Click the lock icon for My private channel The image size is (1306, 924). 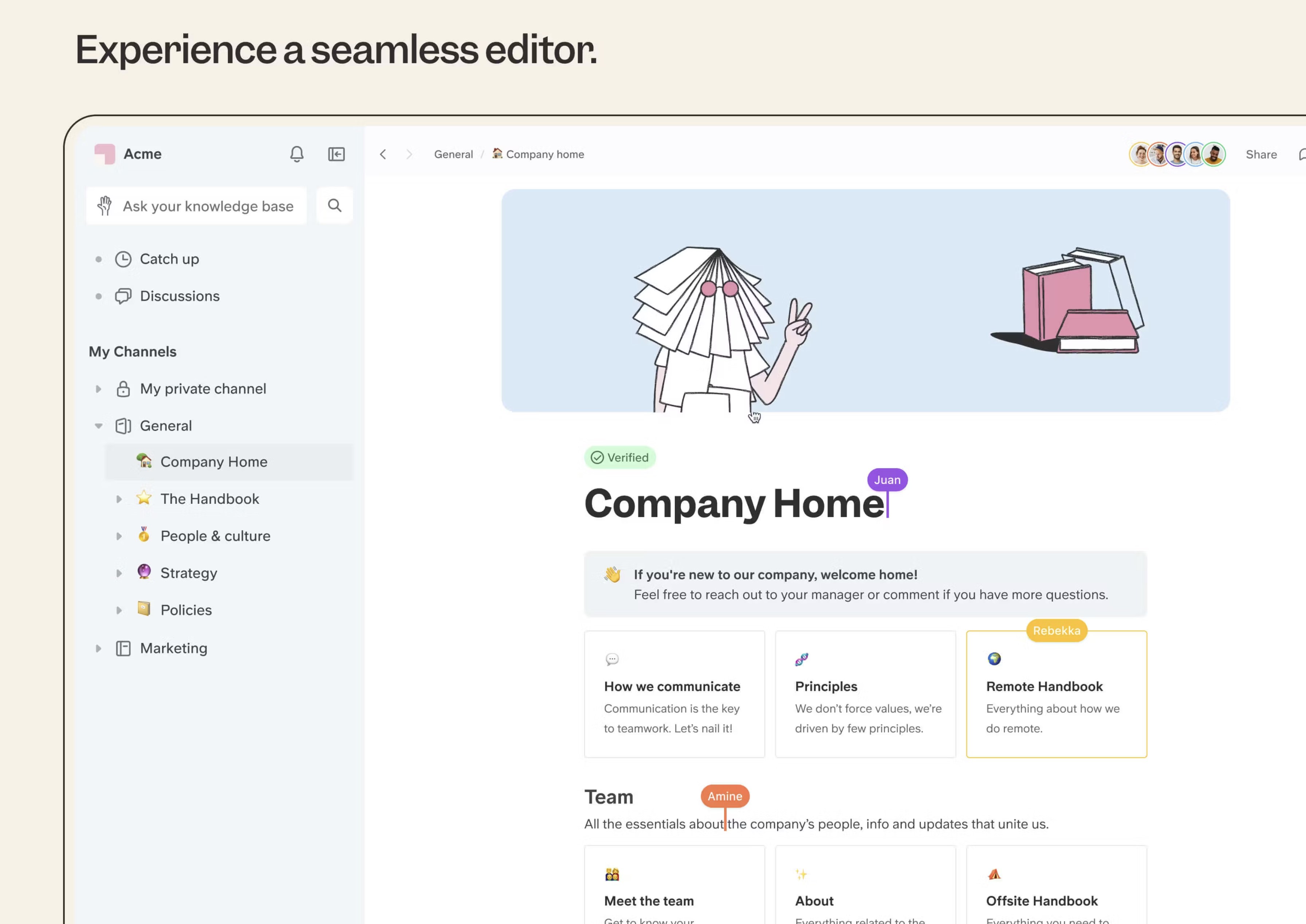pyautogui.click(x=123, y=389)
